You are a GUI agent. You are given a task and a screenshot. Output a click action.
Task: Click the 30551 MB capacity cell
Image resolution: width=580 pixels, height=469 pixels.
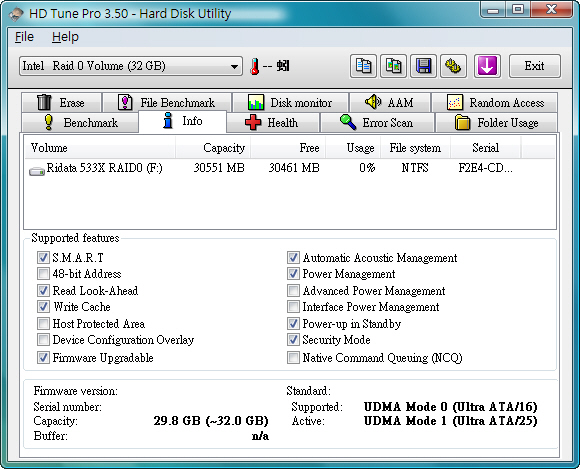[x=219, y=168]
